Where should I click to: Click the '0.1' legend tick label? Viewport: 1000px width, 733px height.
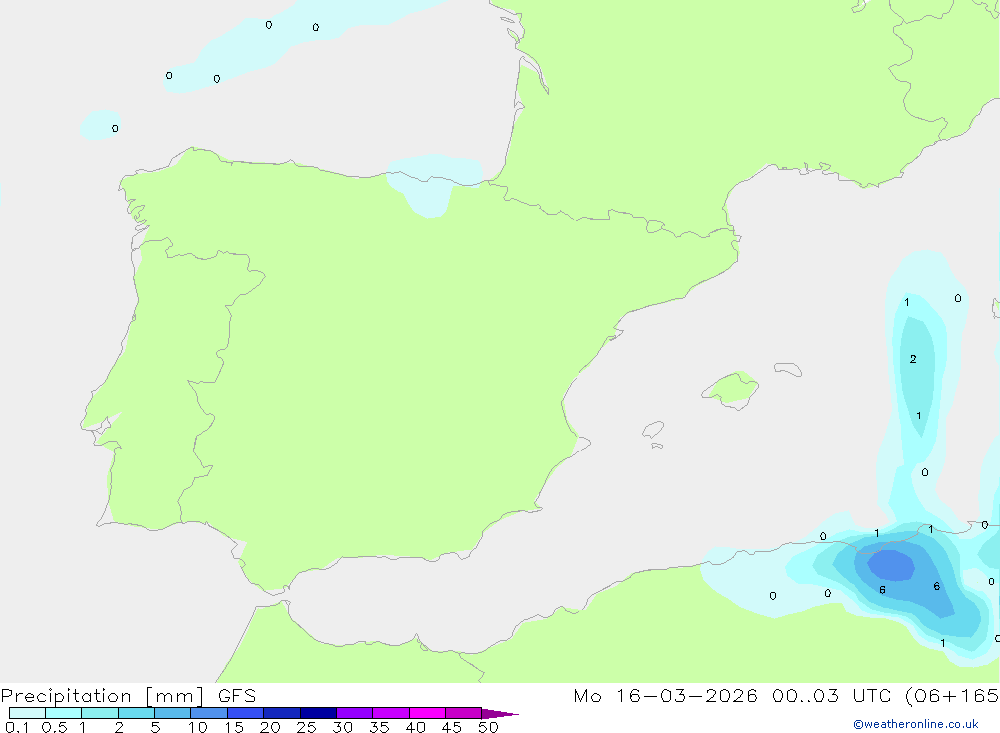tap(17, 727)
